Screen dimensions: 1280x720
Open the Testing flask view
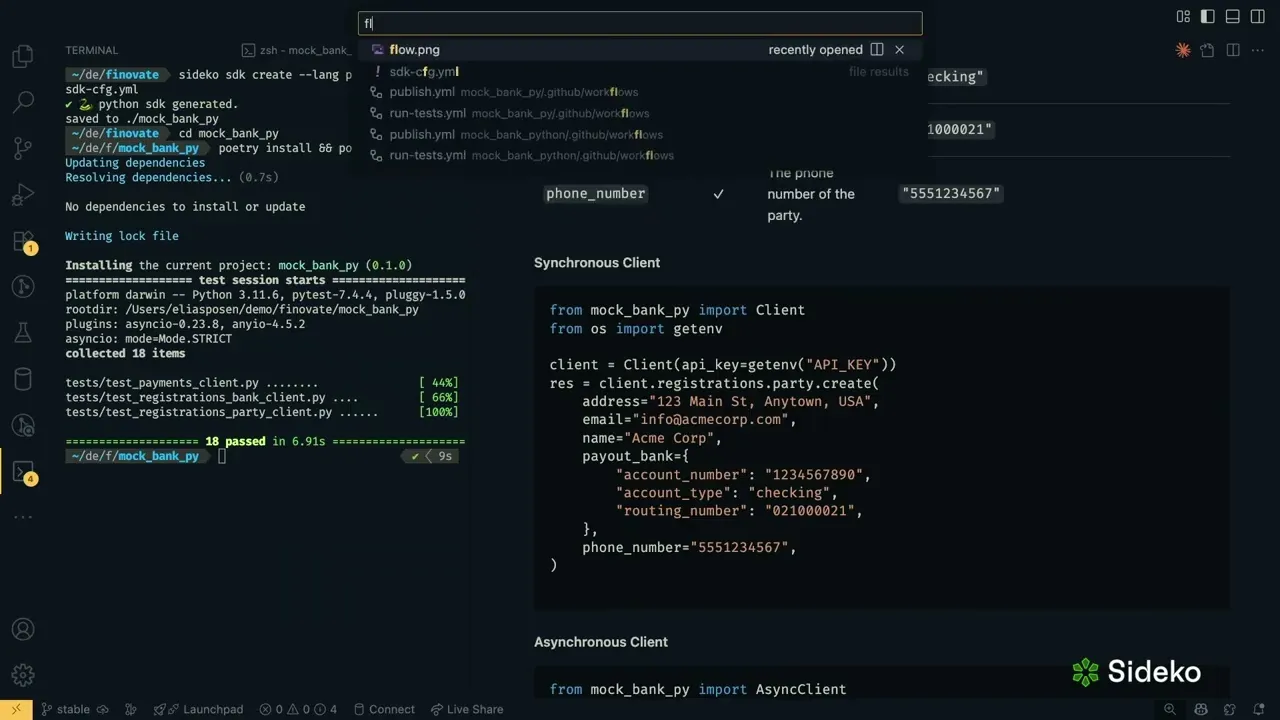point(22,333)
